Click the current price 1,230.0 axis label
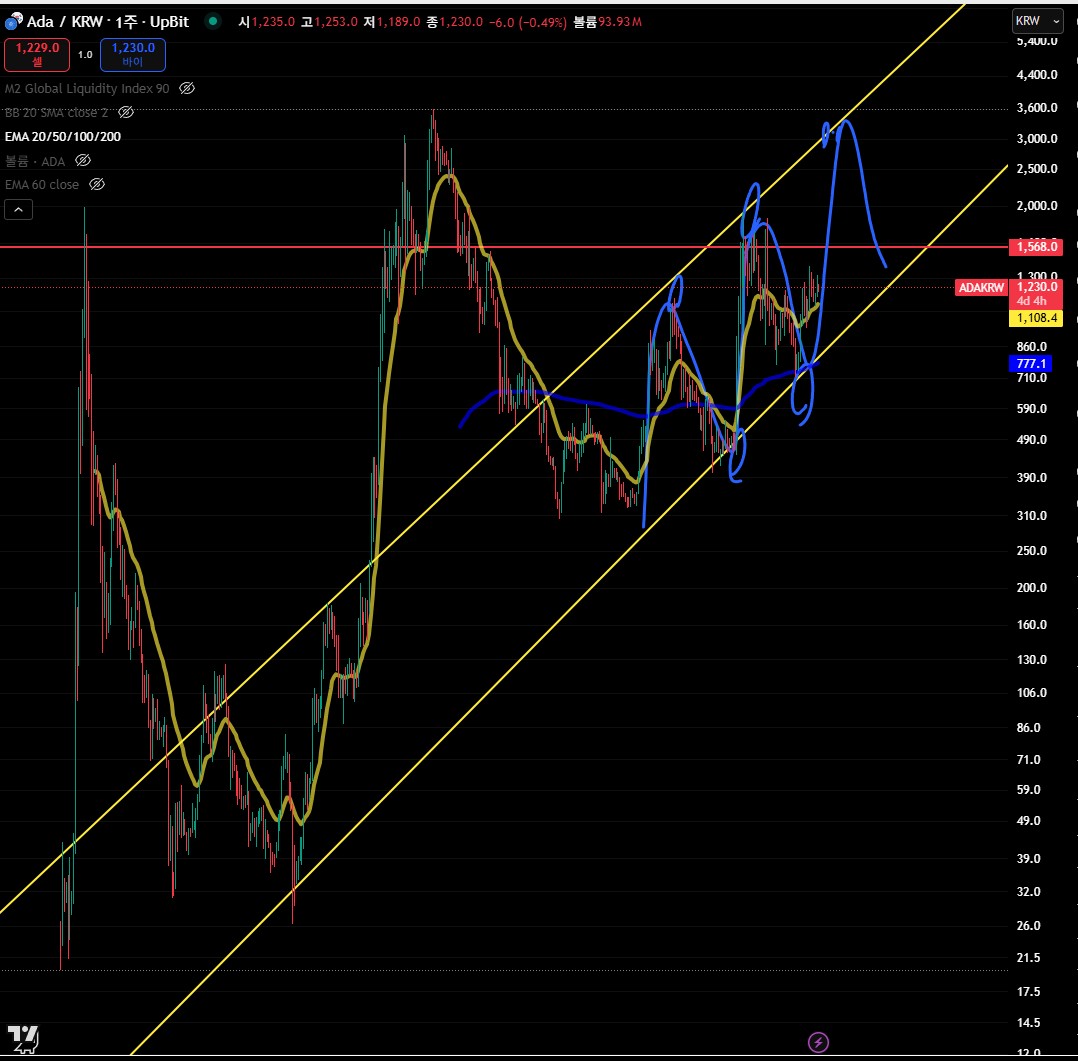This screenshot has width=1078, height=1061. pos(1036,287)
